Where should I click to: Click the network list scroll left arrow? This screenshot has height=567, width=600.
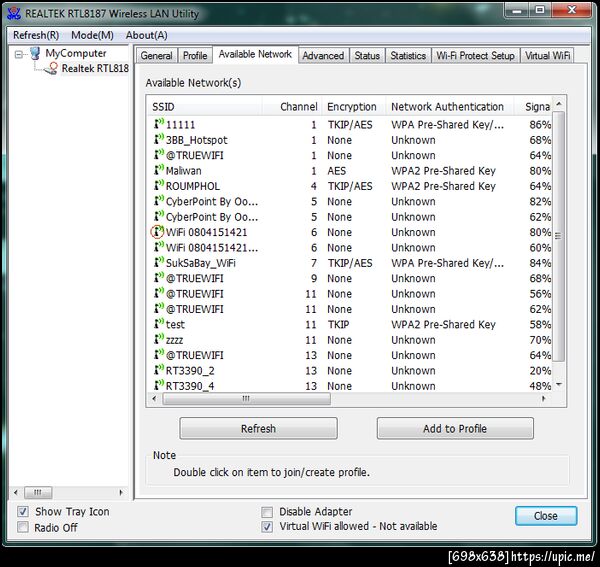[154, 399]
